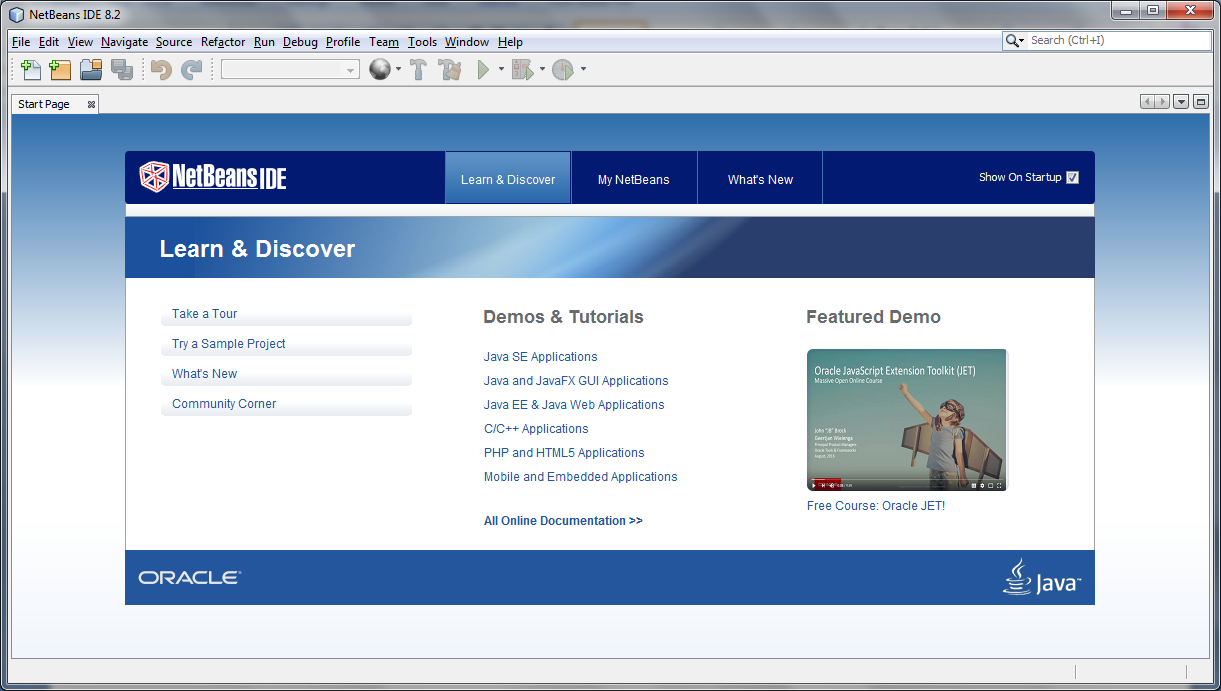Image resolution: width=1221 pixels, height=691 pixels.
Task: Uncheck the Show On Startup checkbox
Action: point(1072,178)
